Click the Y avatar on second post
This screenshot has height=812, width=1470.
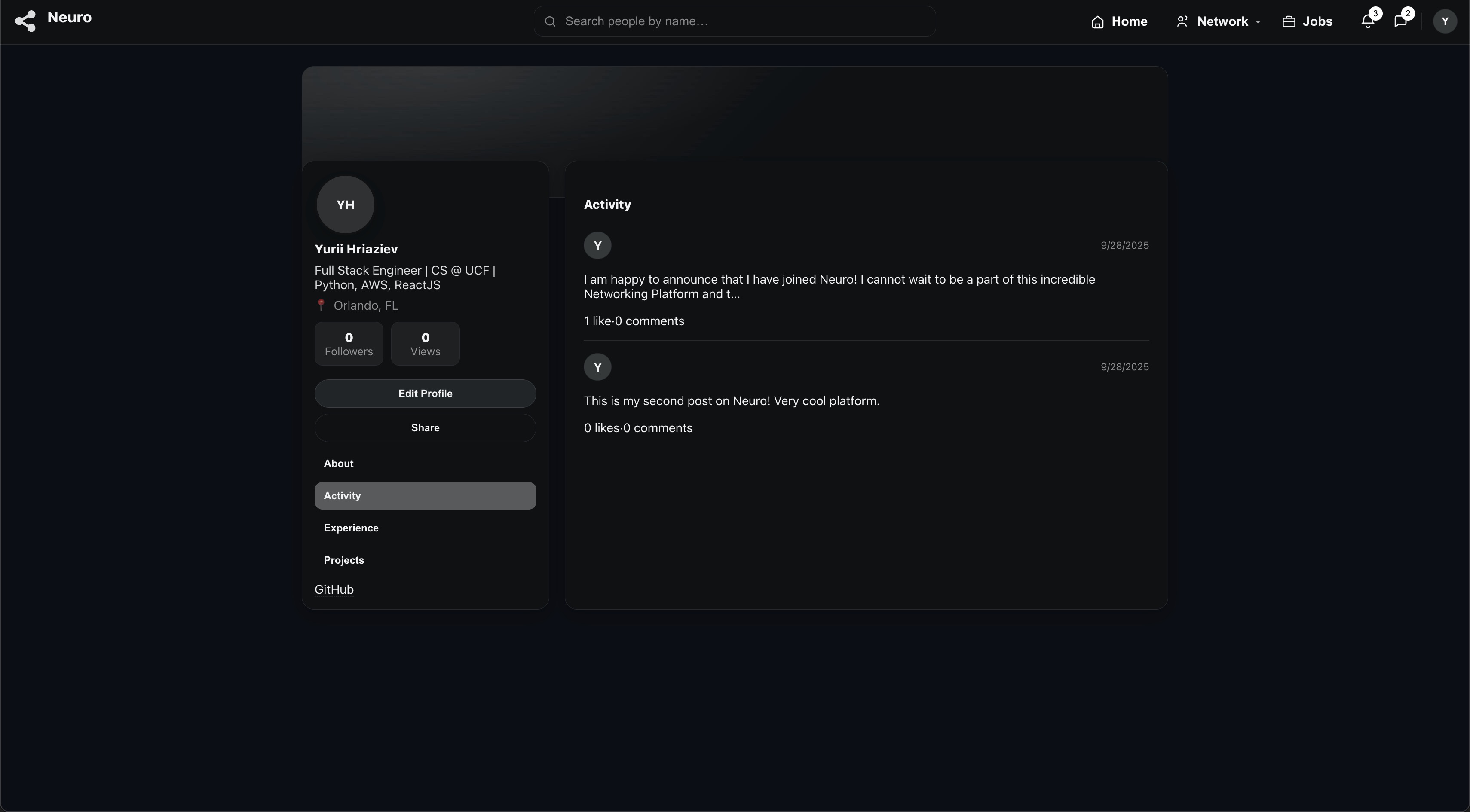click(x=597, y=367)
